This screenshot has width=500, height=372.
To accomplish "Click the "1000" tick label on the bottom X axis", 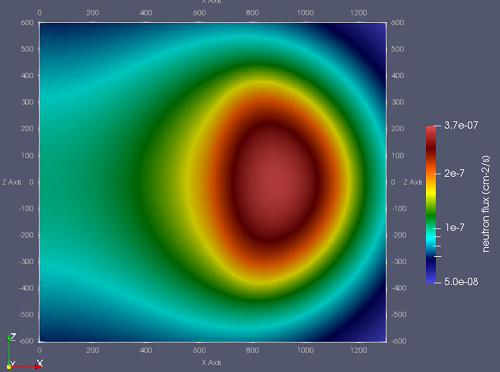I will pos(305,350).
